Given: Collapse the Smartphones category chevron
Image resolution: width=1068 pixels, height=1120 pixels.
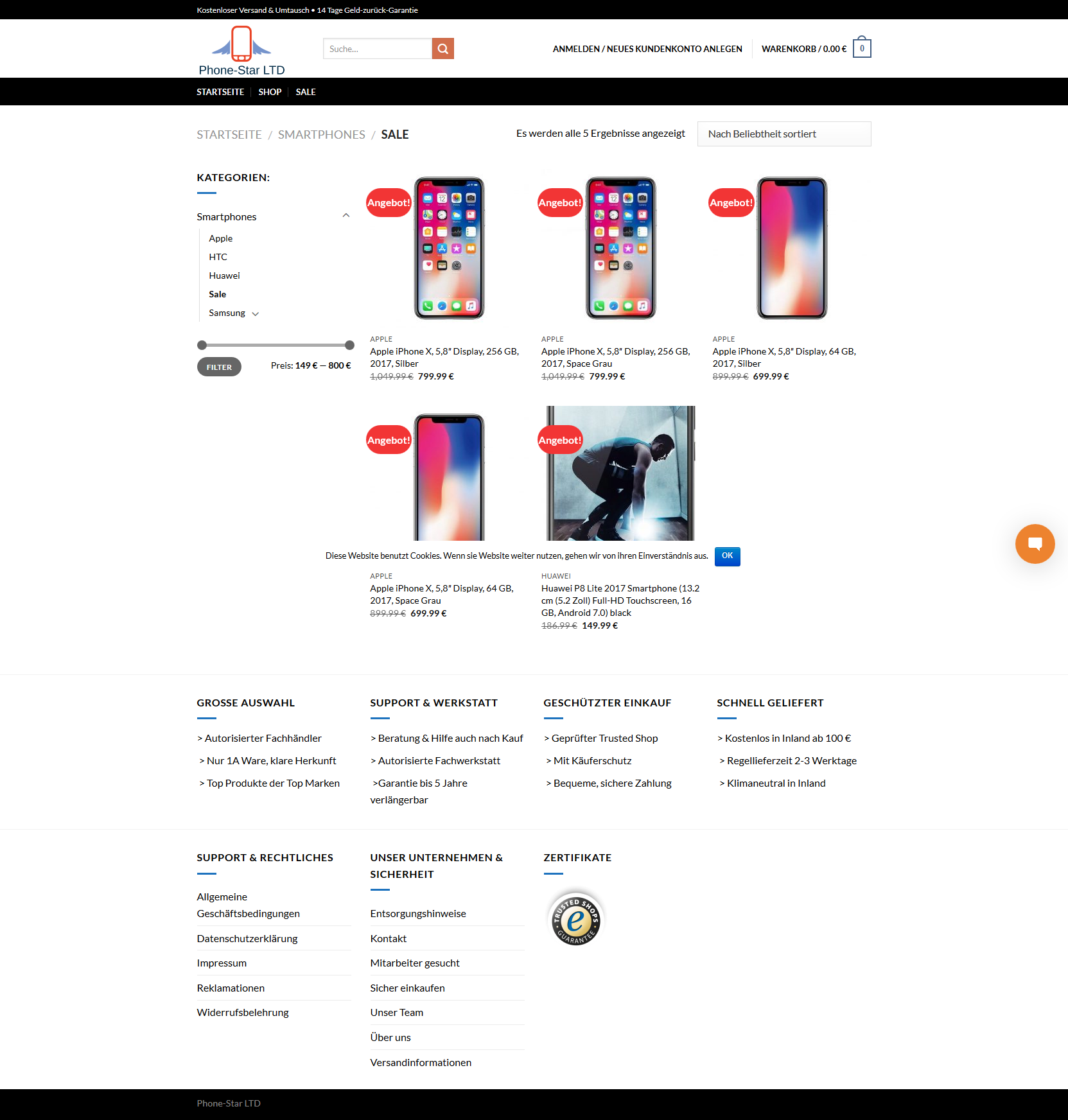Looking at the screenshot, I should click(x=346, y=216).
